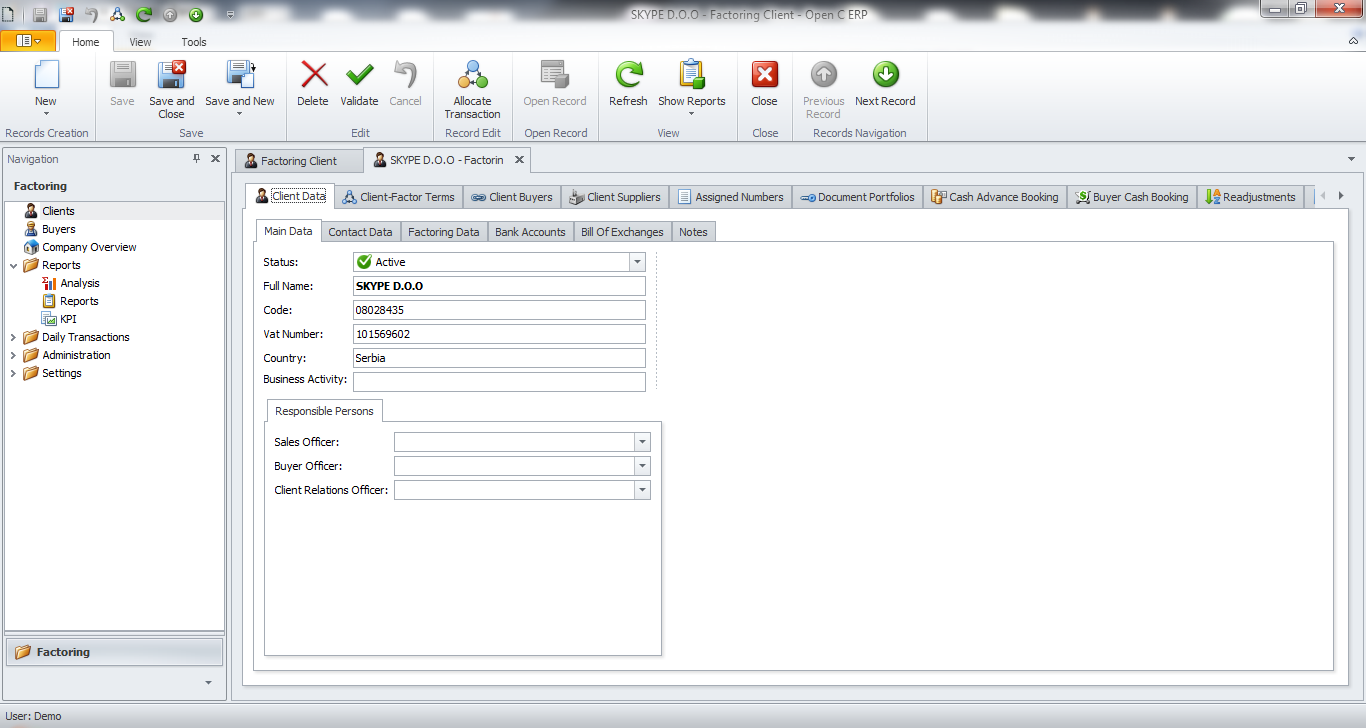The image size is (1366, 728).
Task: Pin the Navigation panel
Action: tap(197, 159)
